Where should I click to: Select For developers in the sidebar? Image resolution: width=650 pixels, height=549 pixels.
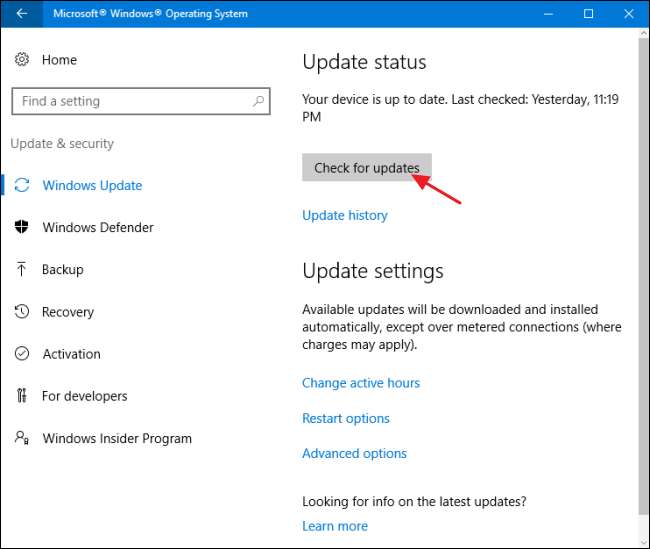[x=84, y=396]
